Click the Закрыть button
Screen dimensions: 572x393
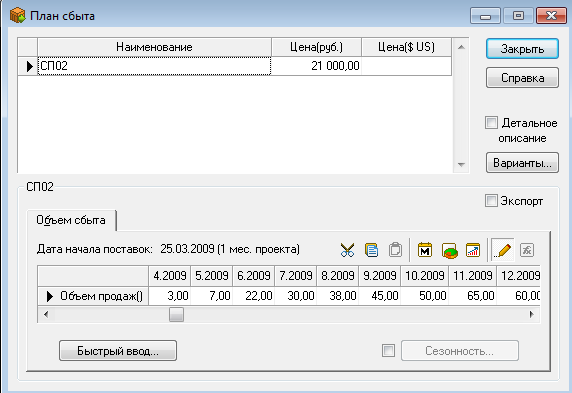522,49
